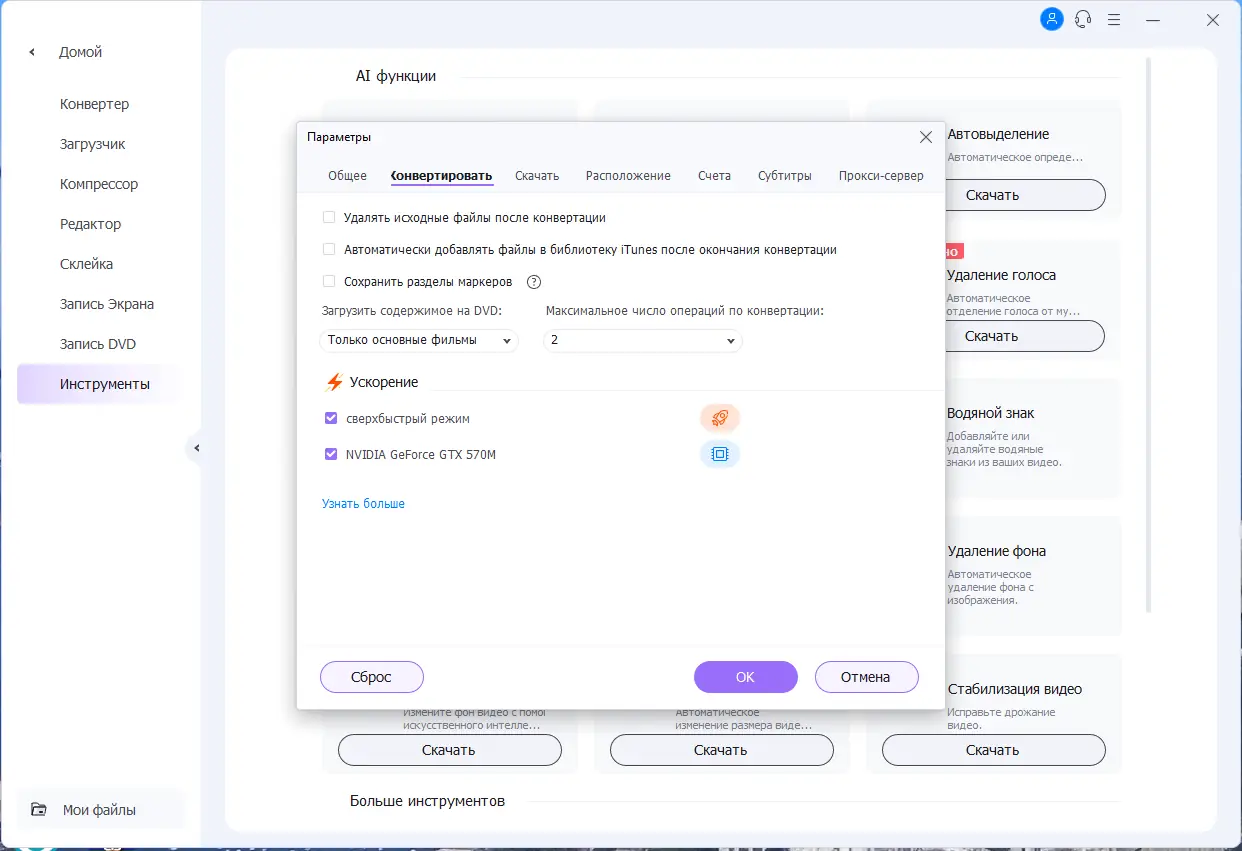Viewport: 1242px width, 851px height.
Task: Open the hamburger menu in the titlebar
Action: (1114, 19)
